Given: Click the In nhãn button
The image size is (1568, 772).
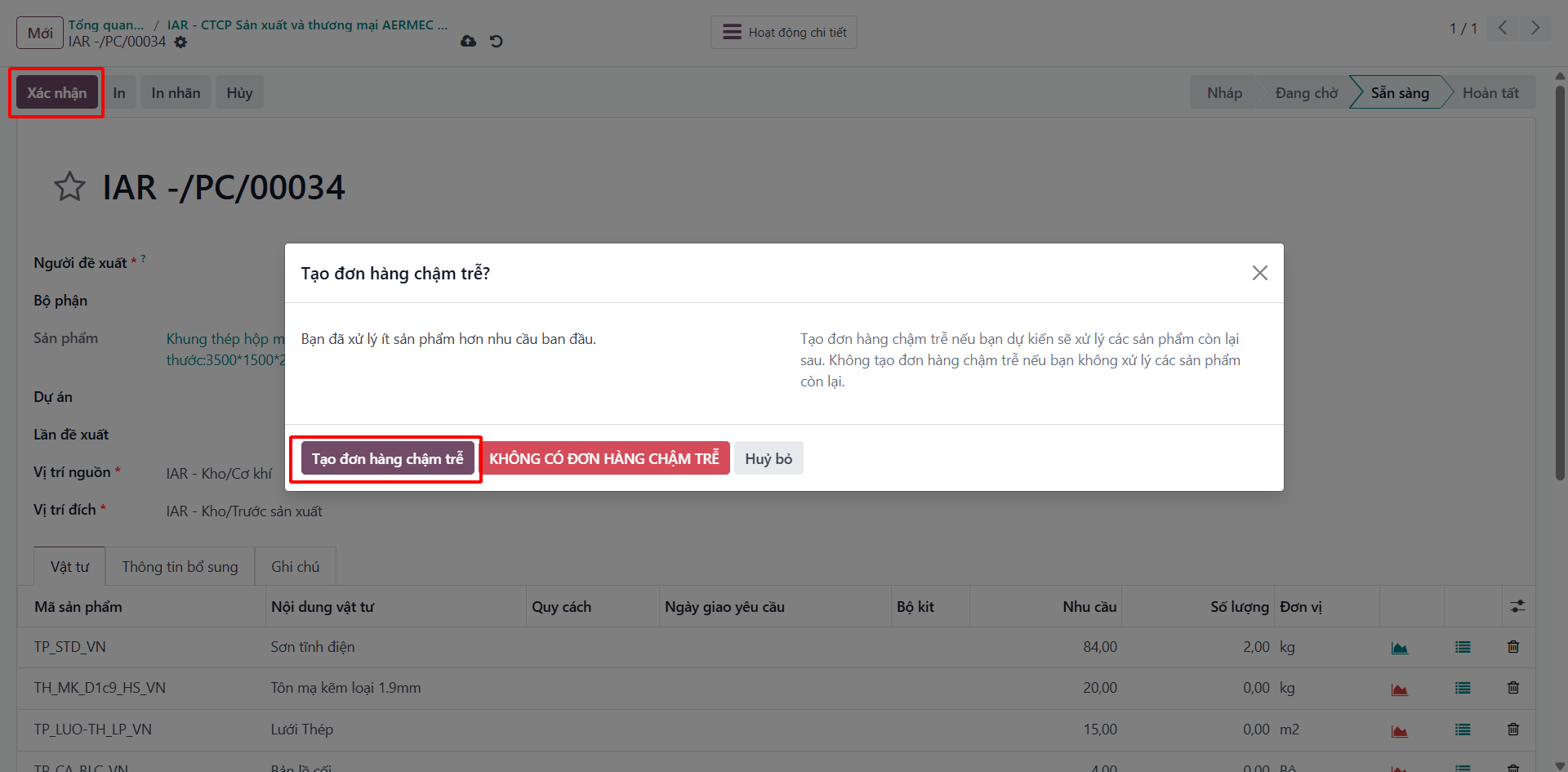Looking at the screenshot, I should [x=176, y=92].
